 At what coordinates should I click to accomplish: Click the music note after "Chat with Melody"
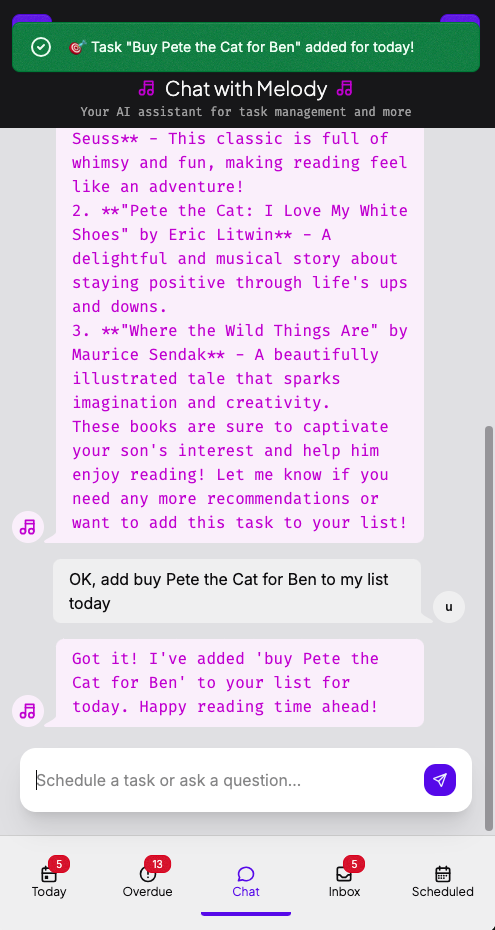[344, 89]
